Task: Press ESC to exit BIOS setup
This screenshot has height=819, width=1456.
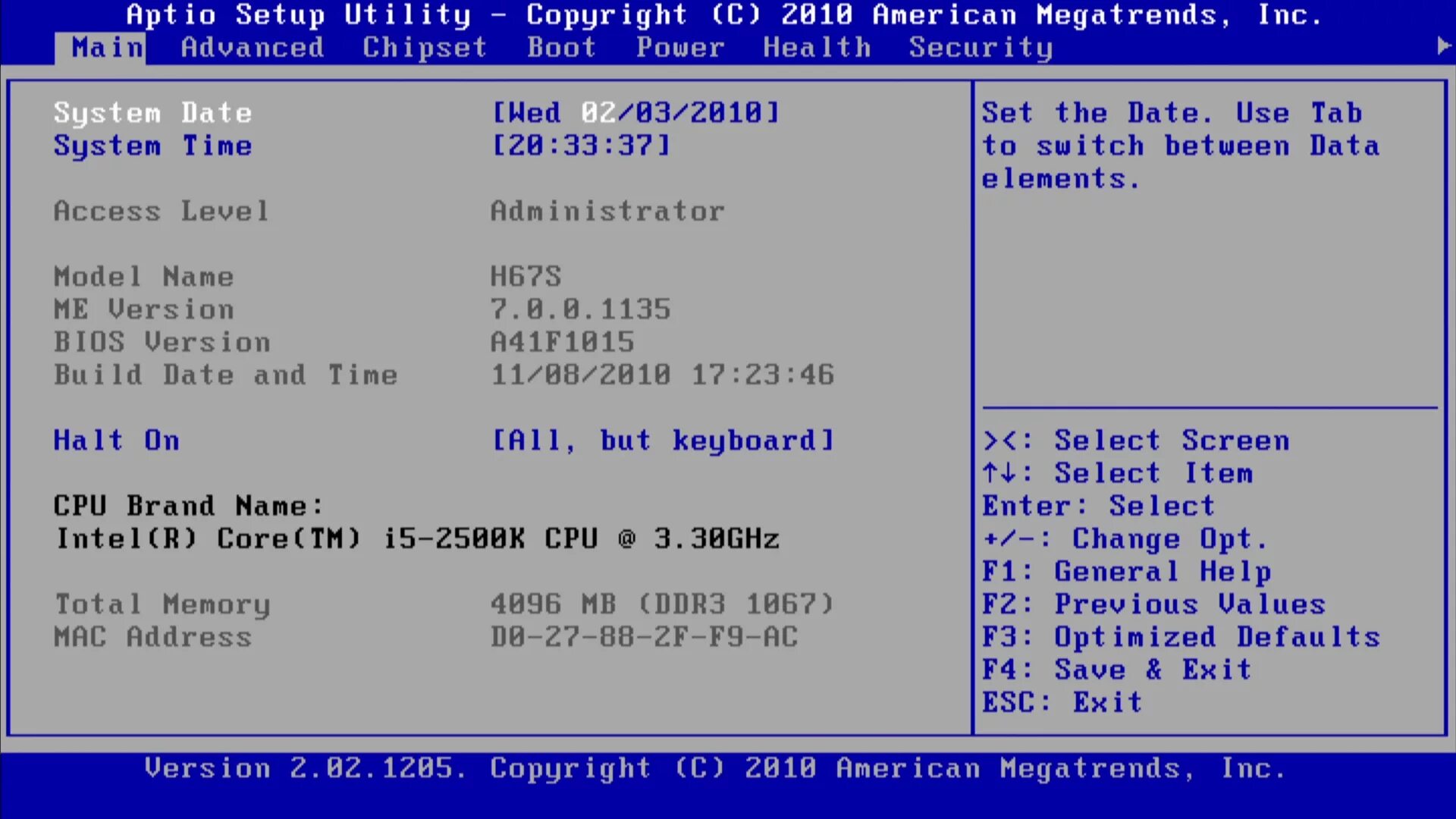Action: [x=1063, y=702]
